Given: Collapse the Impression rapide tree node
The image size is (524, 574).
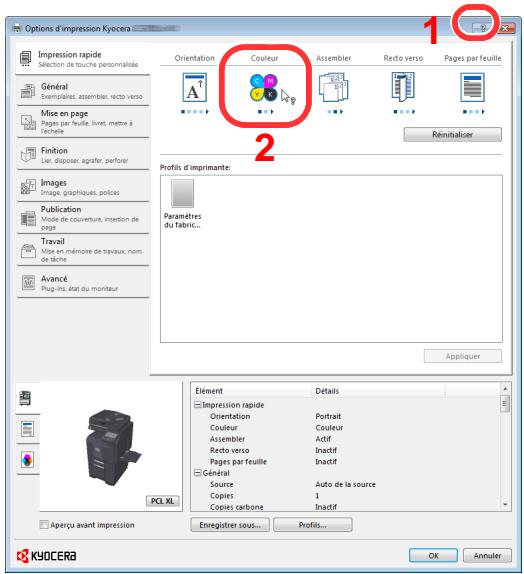Looking at the screenshot, I should point(197,405).
